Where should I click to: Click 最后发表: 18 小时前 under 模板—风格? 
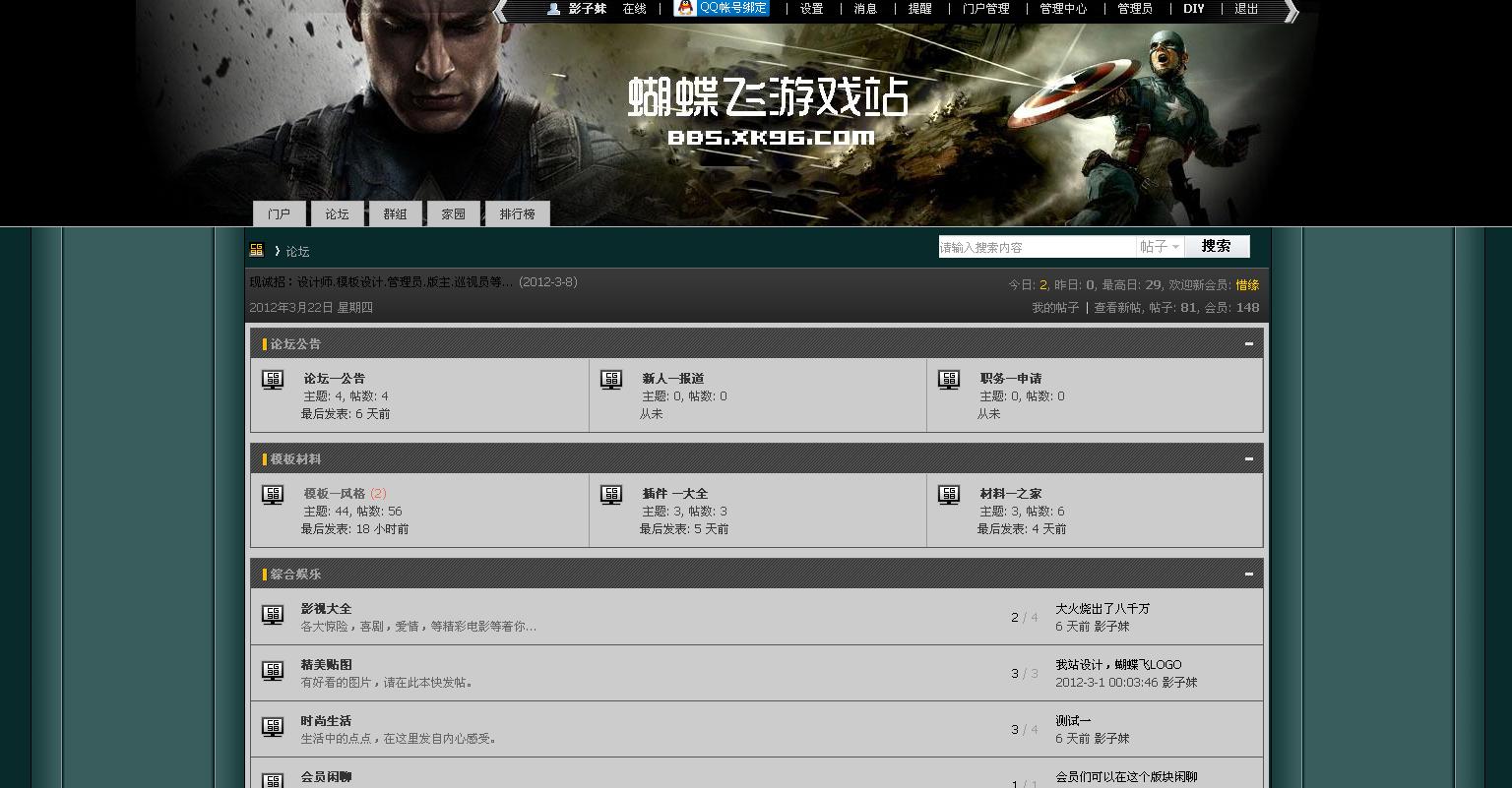coord(354,529)
